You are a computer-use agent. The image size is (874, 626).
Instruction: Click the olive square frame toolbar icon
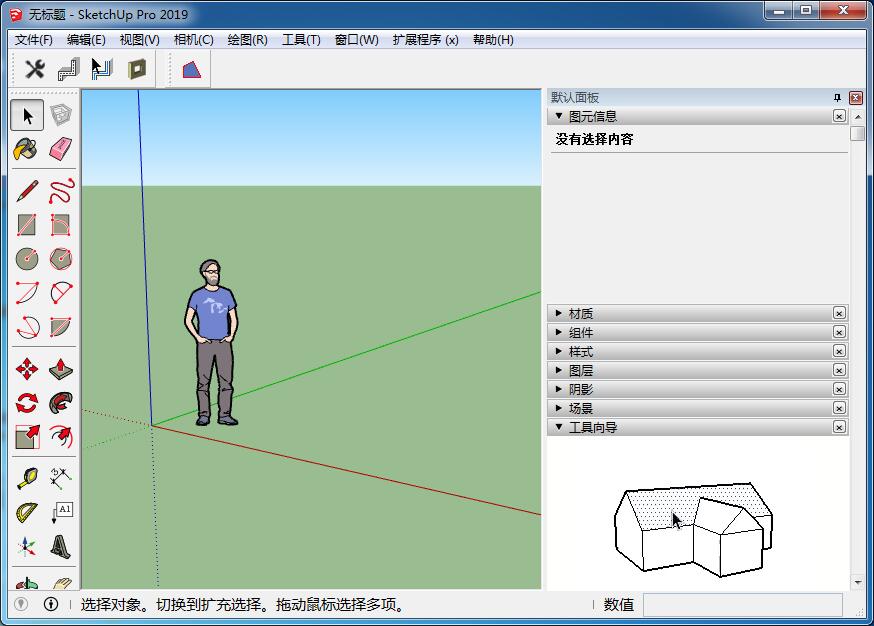tap(137, 69)
